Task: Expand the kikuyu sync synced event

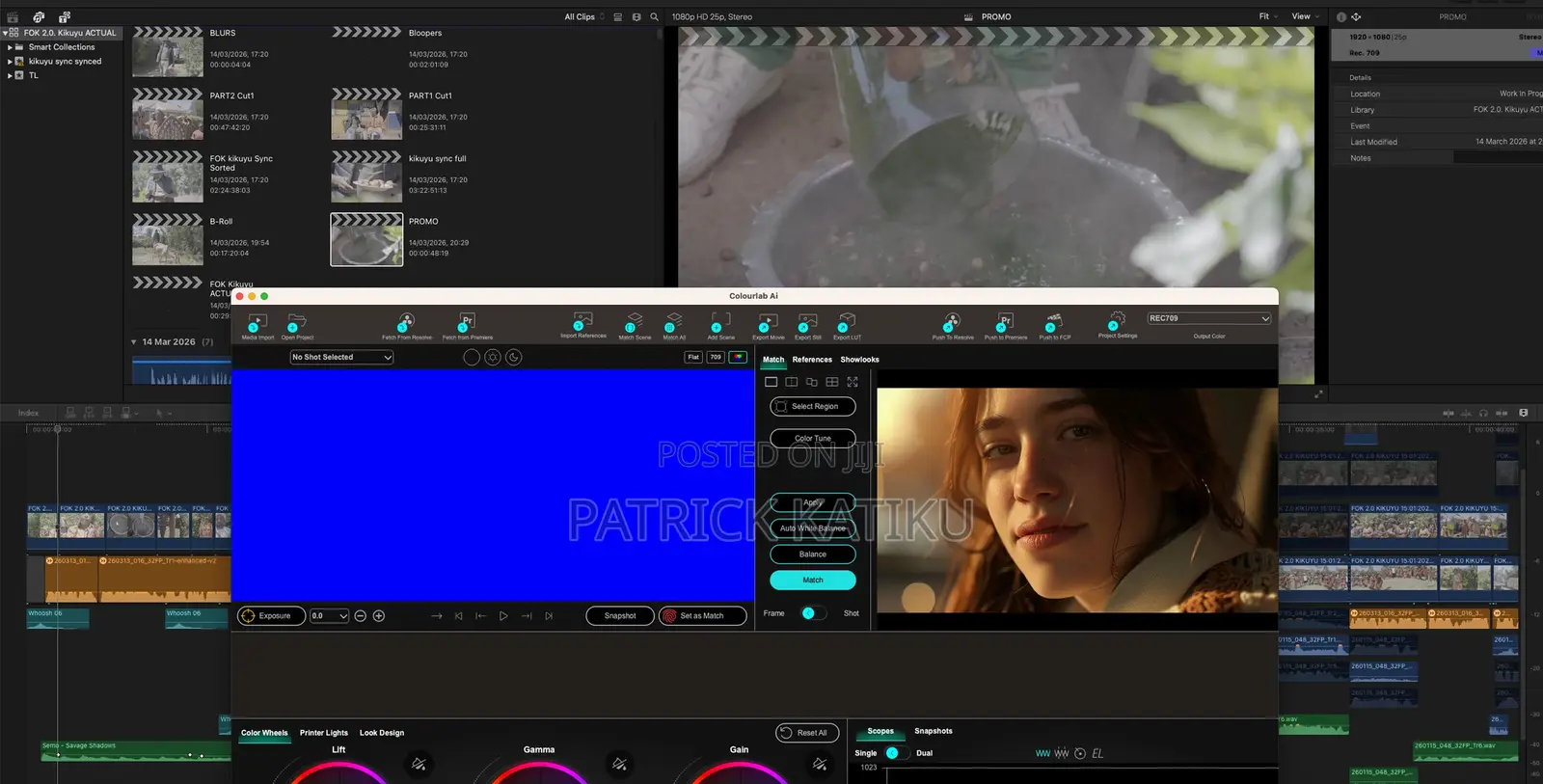Action: 10,61
